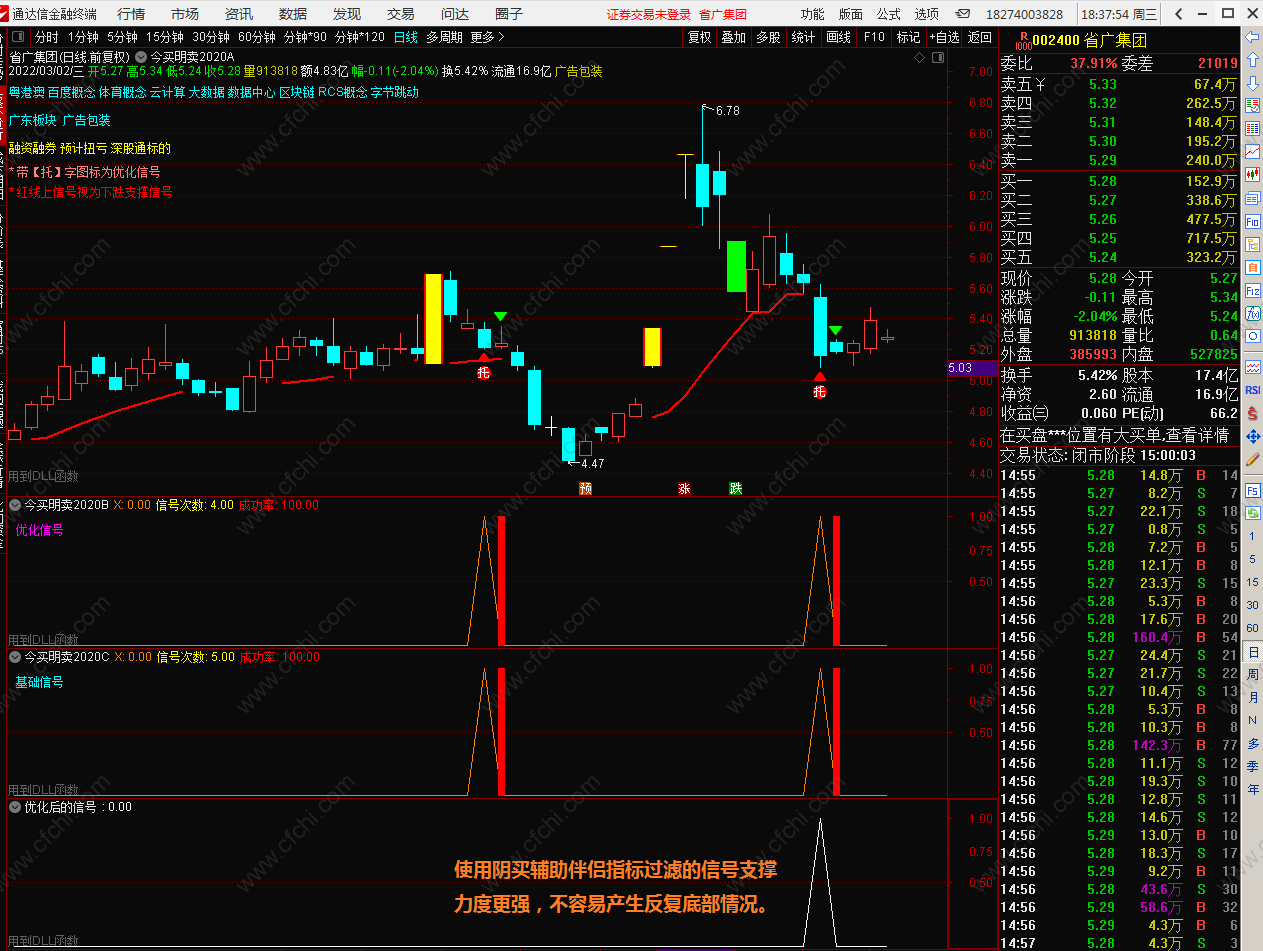Click the RSI indicator sidebar icon
The image size is (1263, 951).
pos(1251,390)
